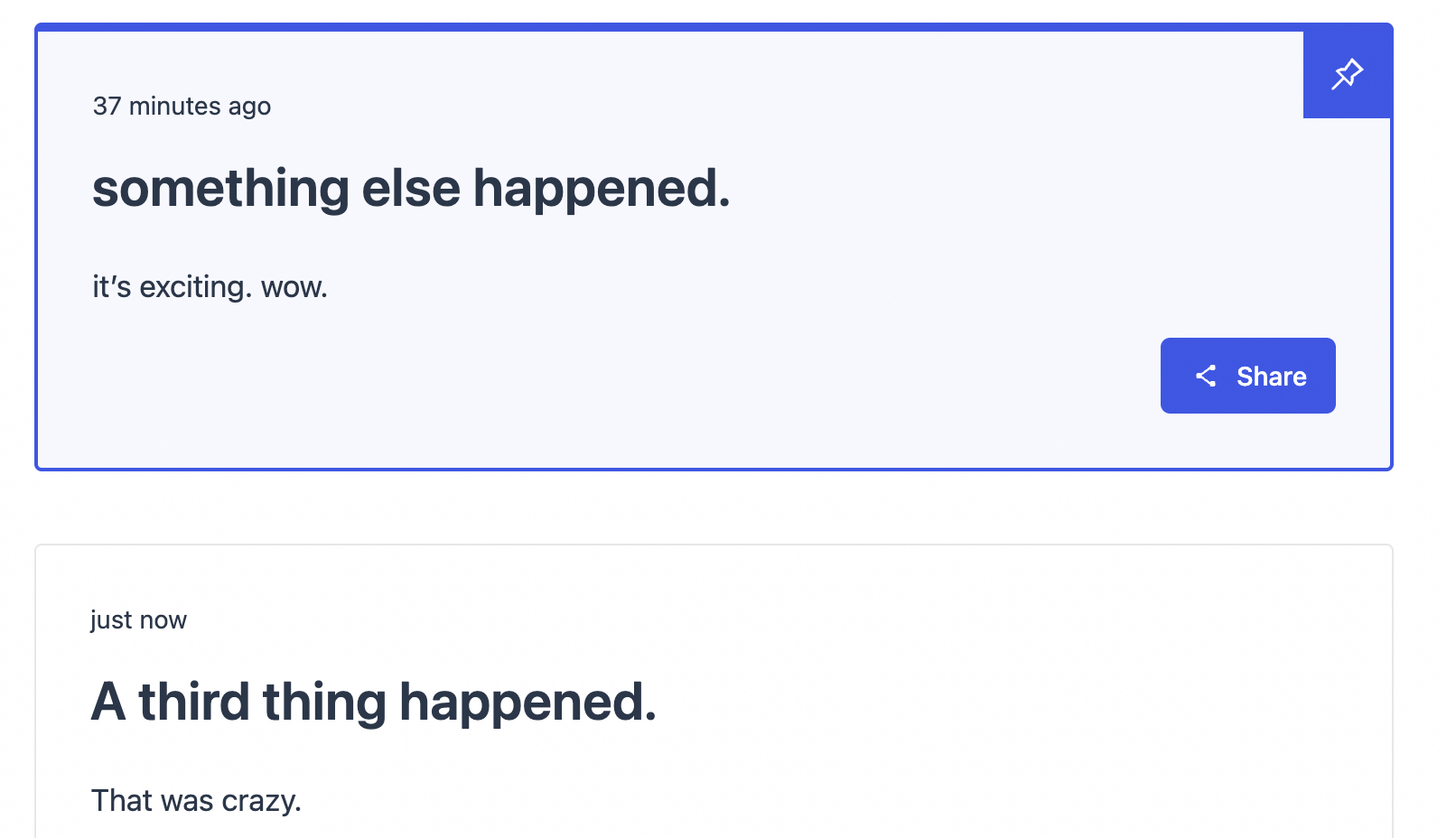Click "happened." in the second post headline
Screen dimensions: 1456x838
point(527,703)
